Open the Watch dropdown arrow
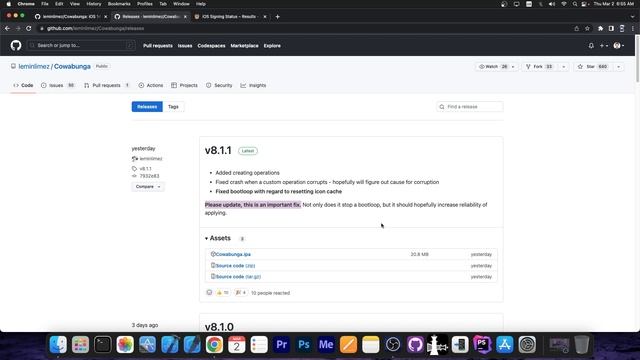 513,67
